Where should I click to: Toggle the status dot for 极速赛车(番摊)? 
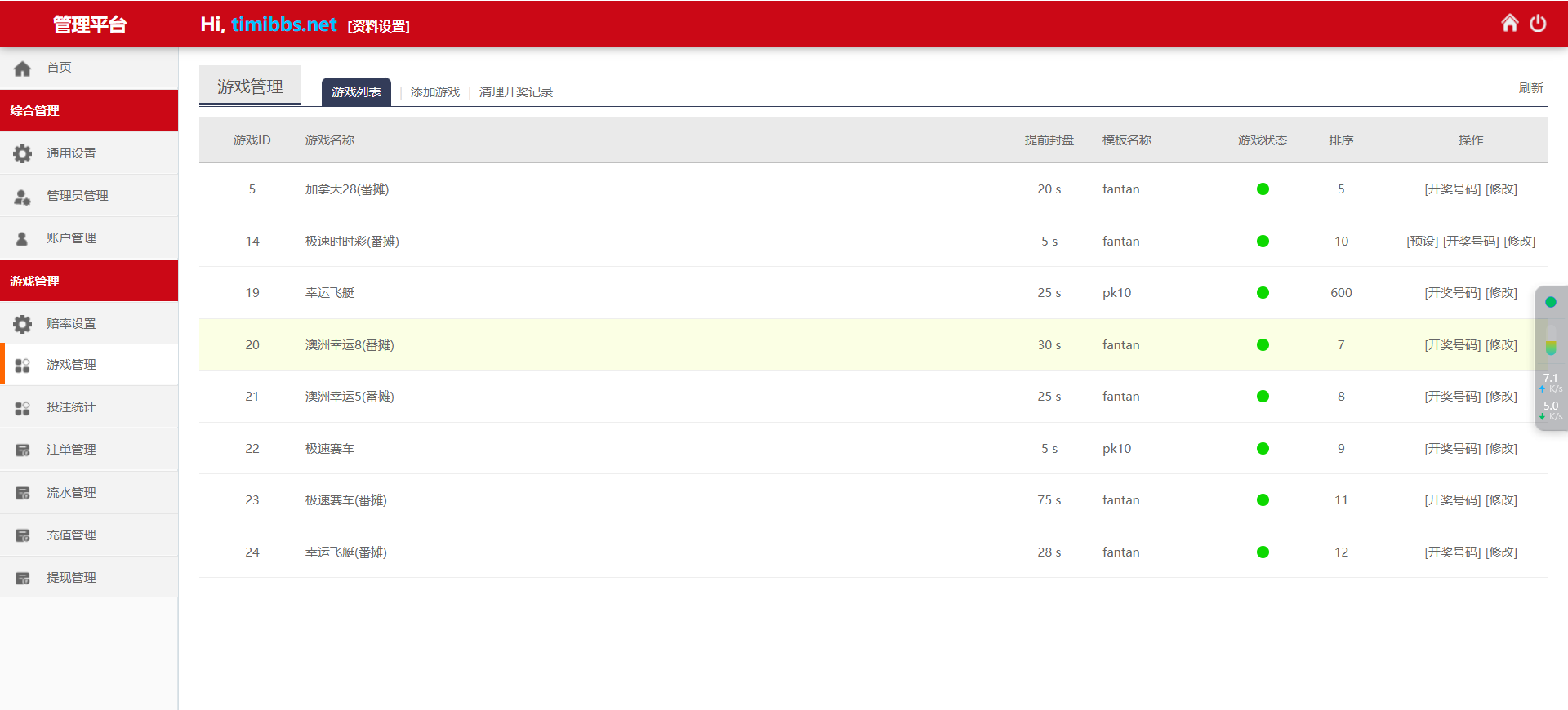tap(1263, 500)
